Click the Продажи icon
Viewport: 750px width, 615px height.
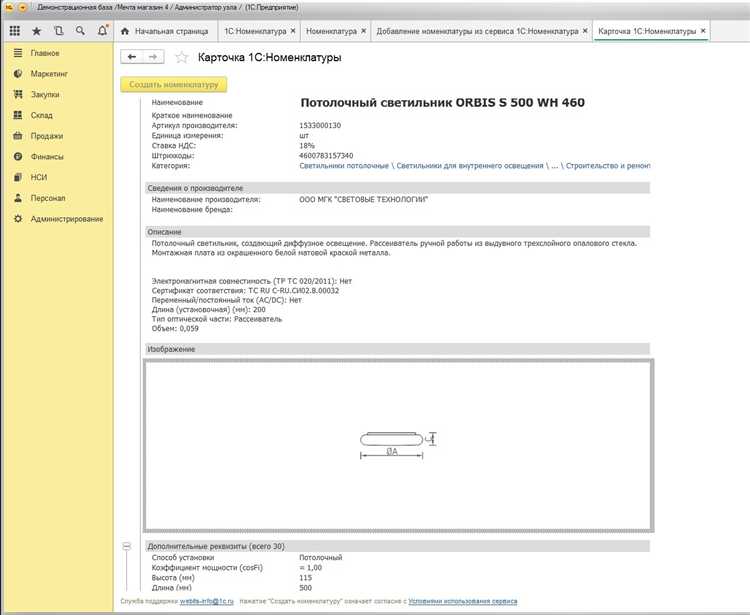click(18, 136)
